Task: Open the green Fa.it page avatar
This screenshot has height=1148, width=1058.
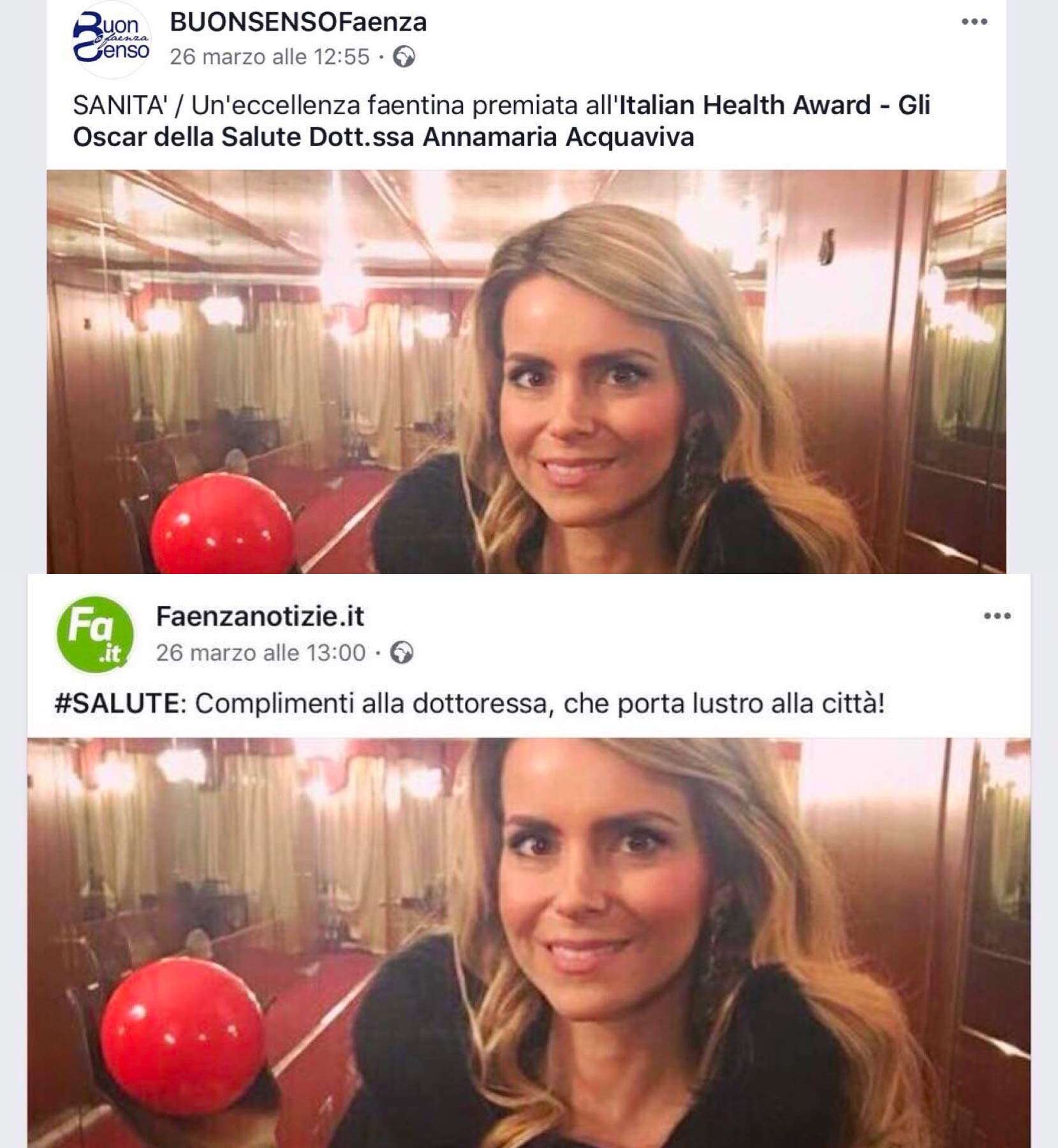Action: tap(95, 635)
